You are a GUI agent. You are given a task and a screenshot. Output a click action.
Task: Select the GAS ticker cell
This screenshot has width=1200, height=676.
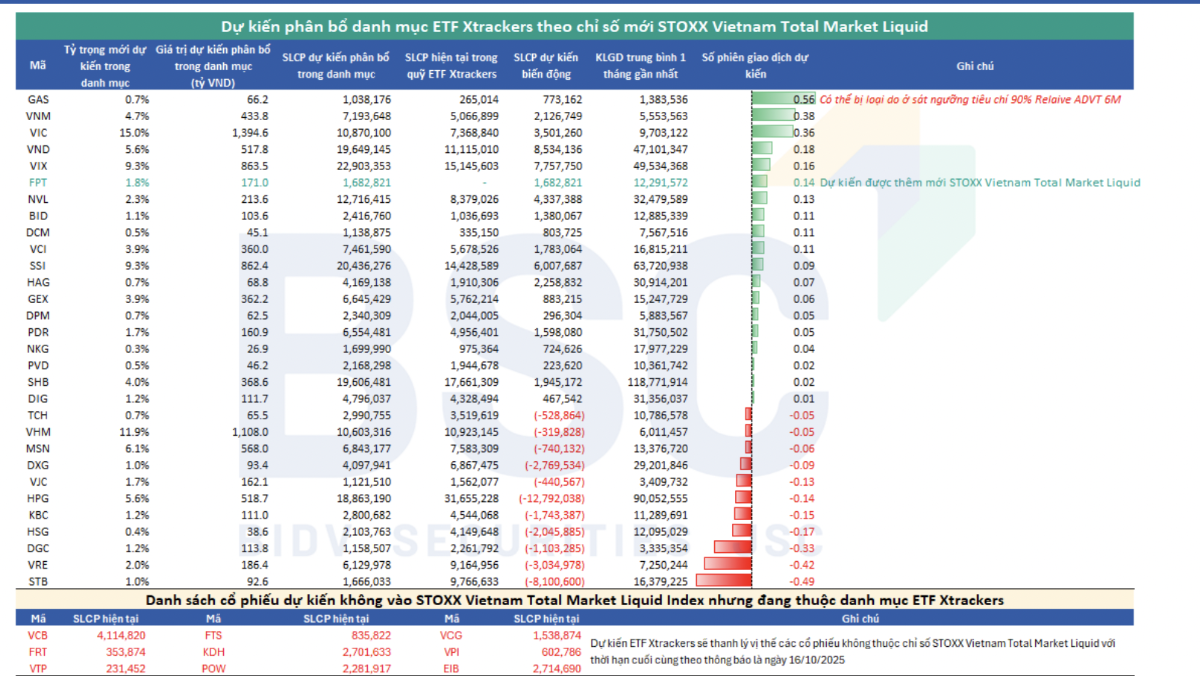[x=38, y=100]
